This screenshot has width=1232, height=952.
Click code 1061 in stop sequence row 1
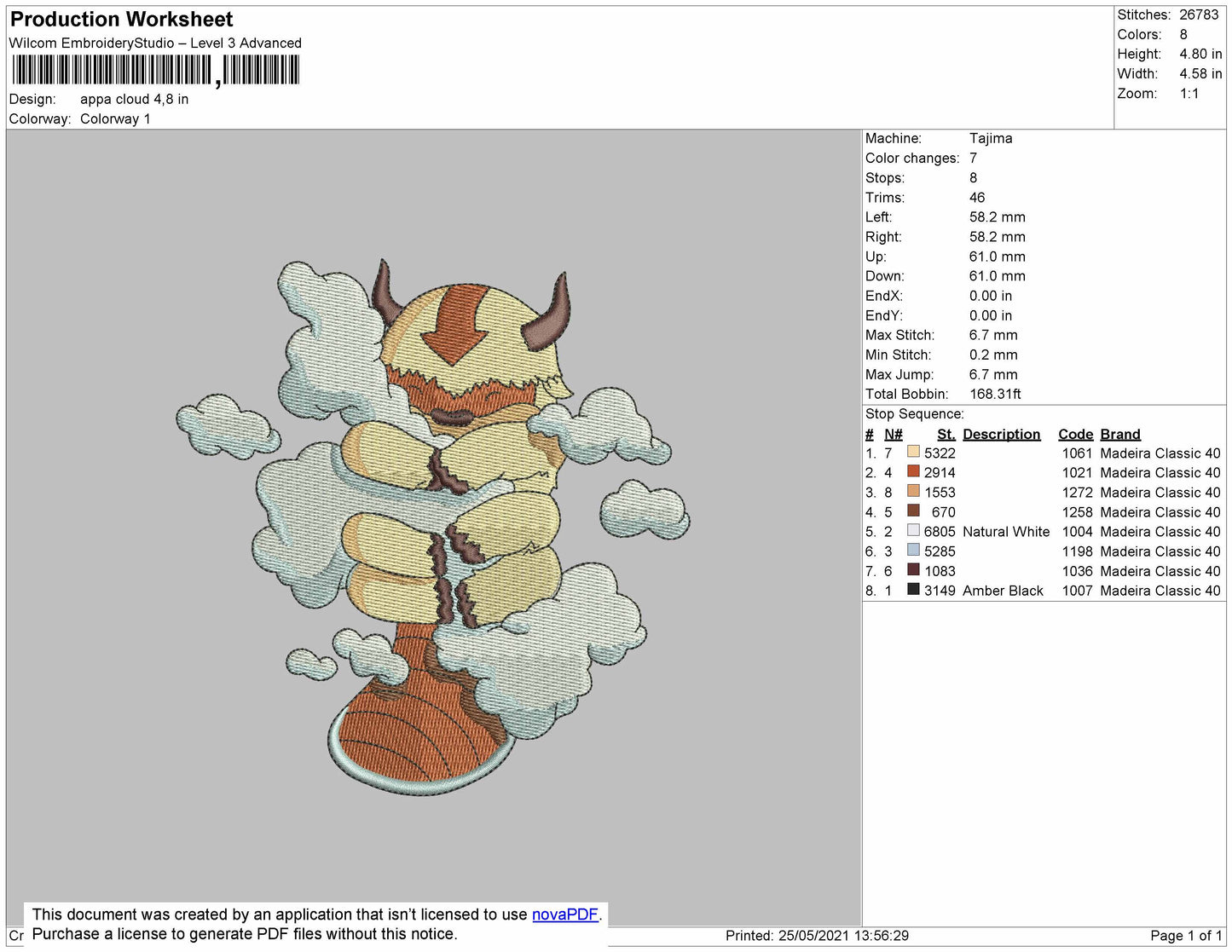tap(1077, 453)
